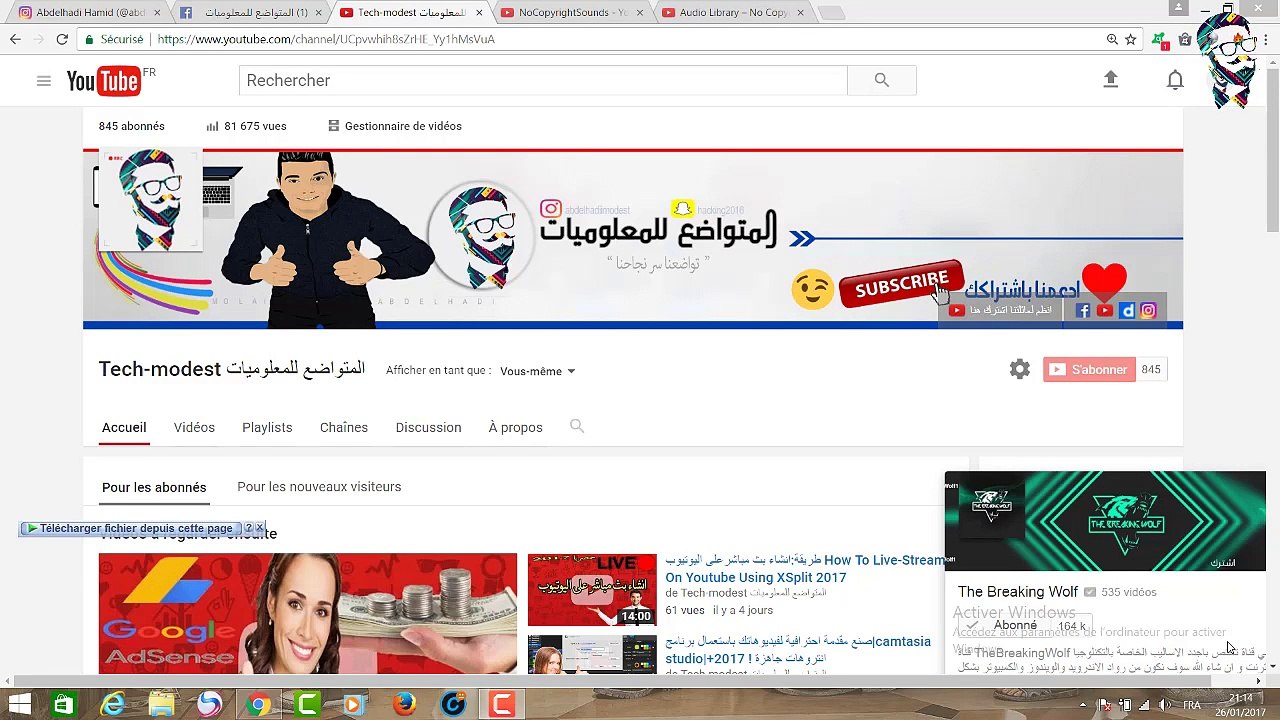This screenshot has width=1280, height=720.
Task: Click The Breaking Wolf channel name
Action: click(x=1018, y=592)
